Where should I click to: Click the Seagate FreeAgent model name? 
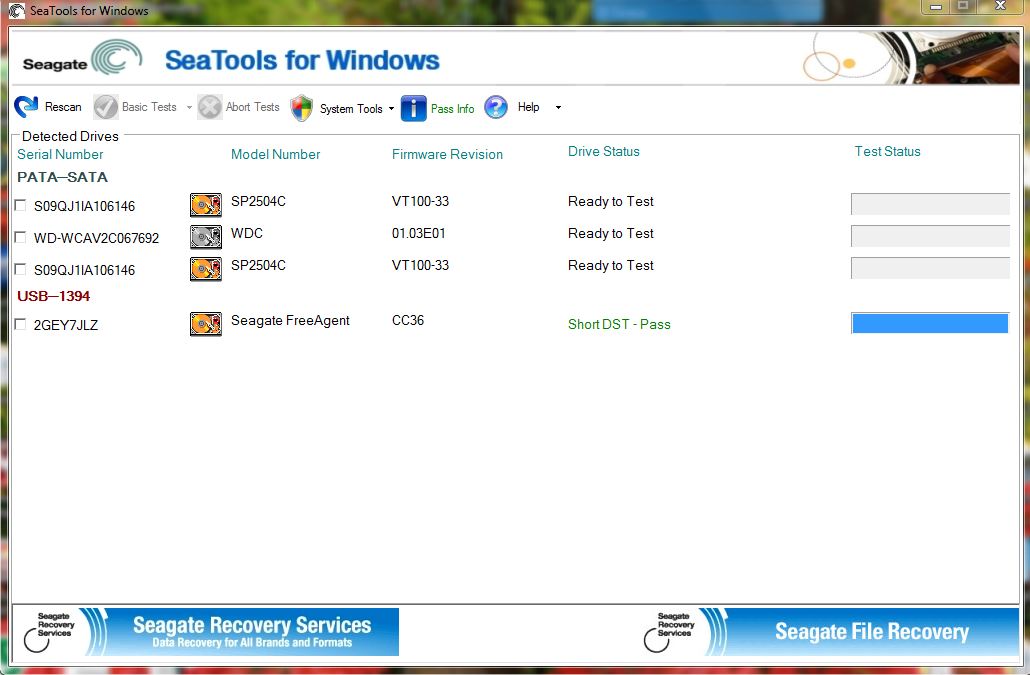(x=290, y=320)
